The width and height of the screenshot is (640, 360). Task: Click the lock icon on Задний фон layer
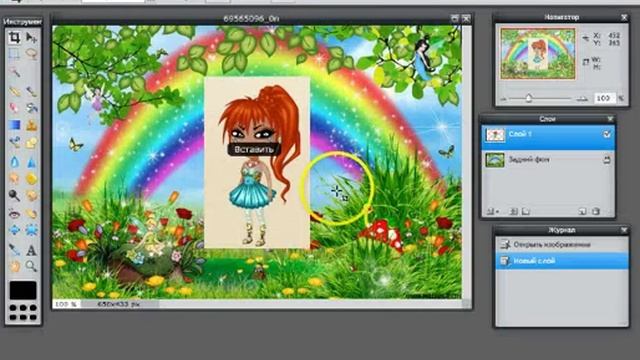(x=607, y=160)
